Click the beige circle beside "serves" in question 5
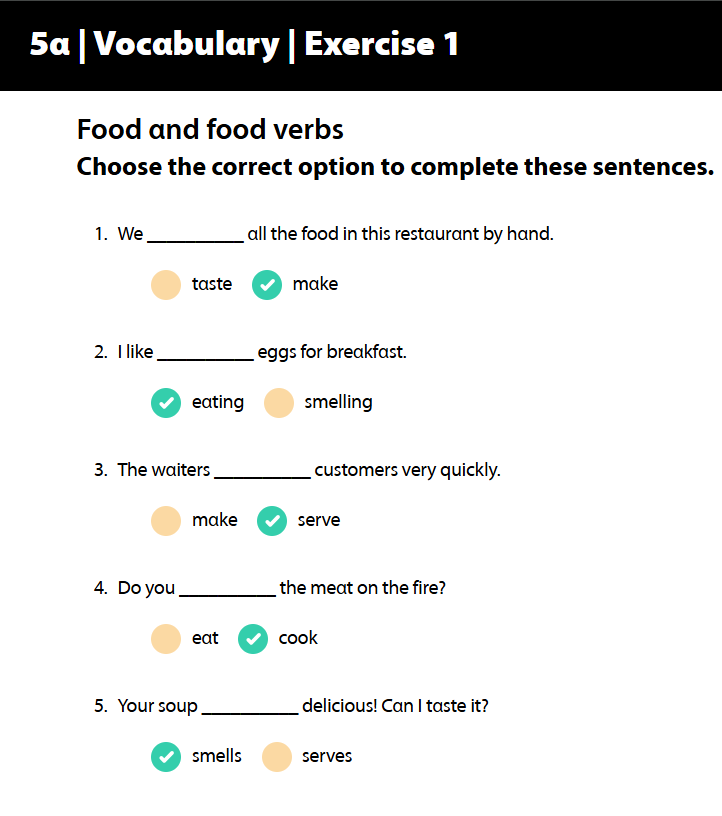The image size is (722, 816). [x=276, y=756]
